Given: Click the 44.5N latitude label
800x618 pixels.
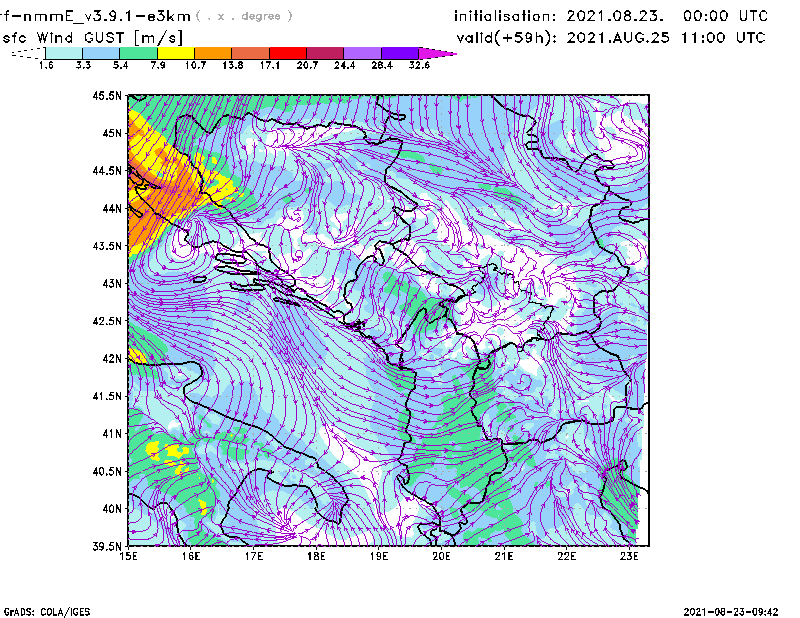Looking at the screenshot, I should (x=107, y=170).
